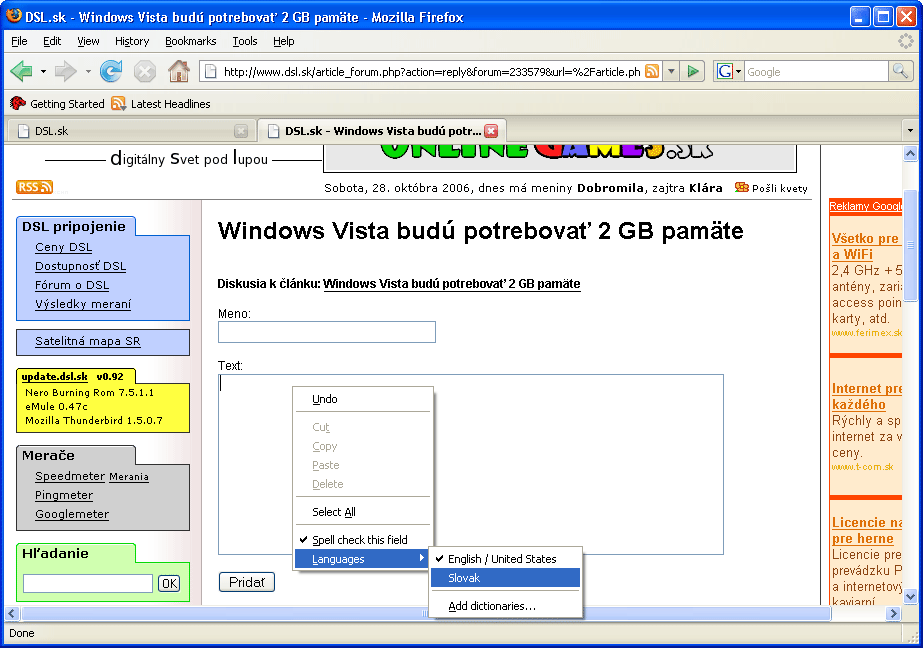Open update.dsl.sk link

[x=54, y=377]
